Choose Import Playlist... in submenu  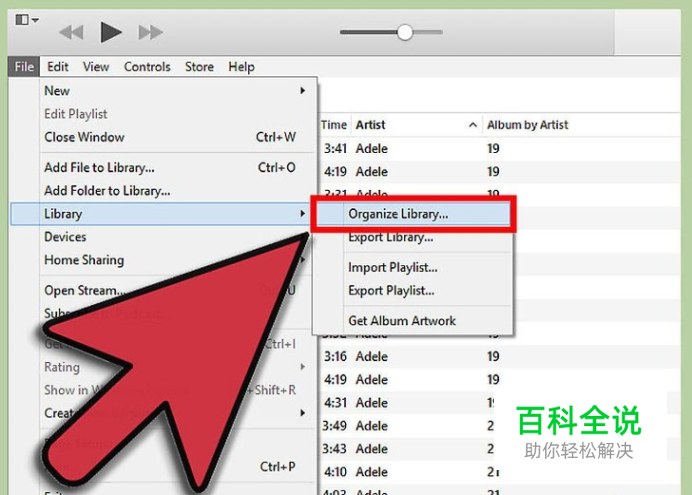point(393,267)
